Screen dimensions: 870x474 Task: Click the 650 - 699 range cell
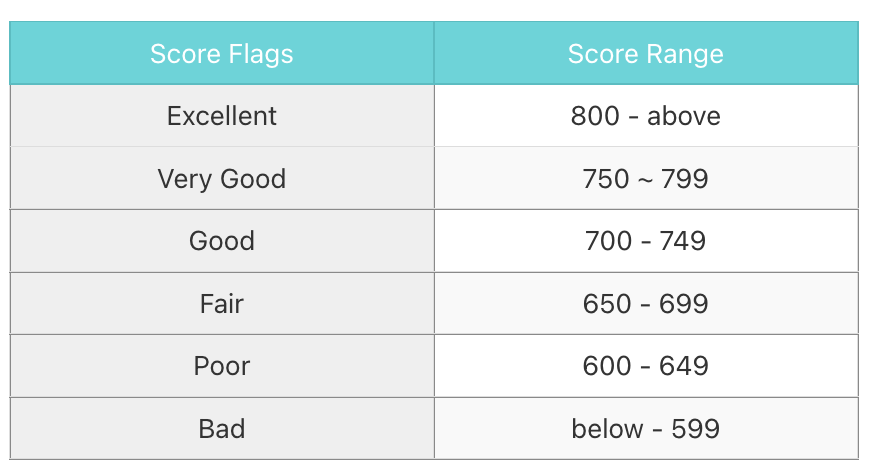[x=646, y=303]
